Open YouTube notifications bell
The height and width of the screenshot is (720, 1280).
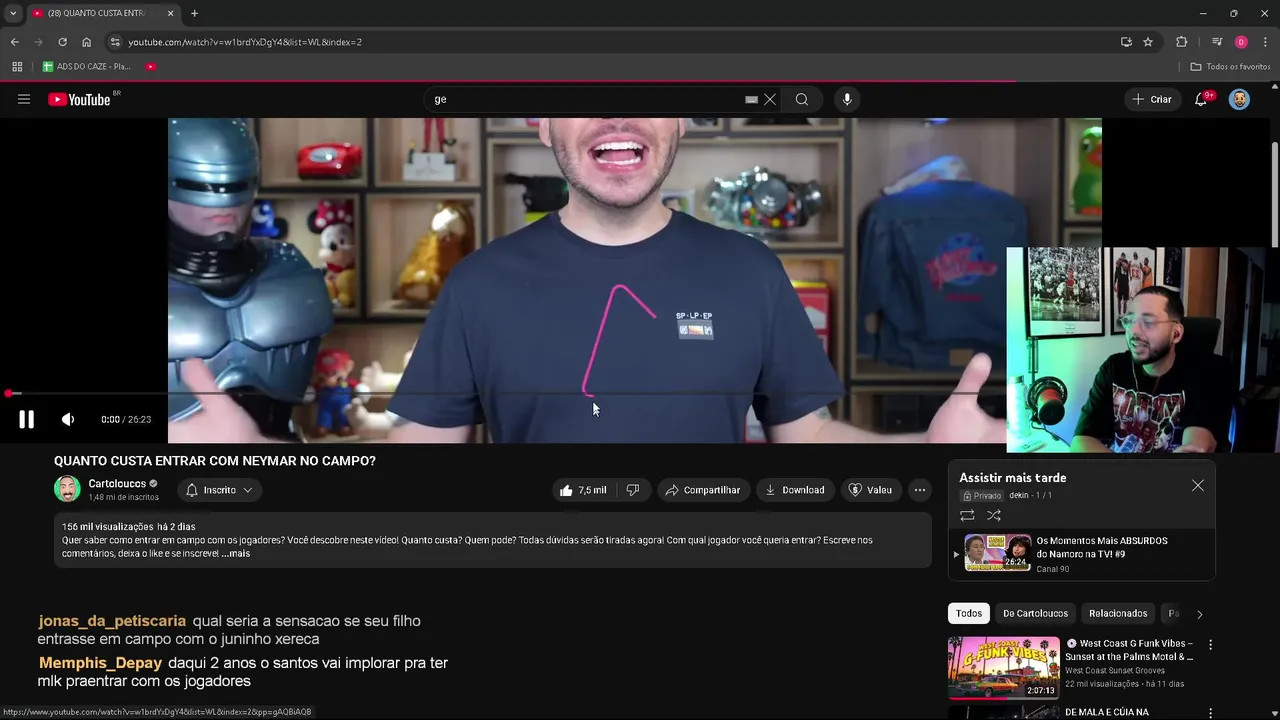tap(1201, 99)
